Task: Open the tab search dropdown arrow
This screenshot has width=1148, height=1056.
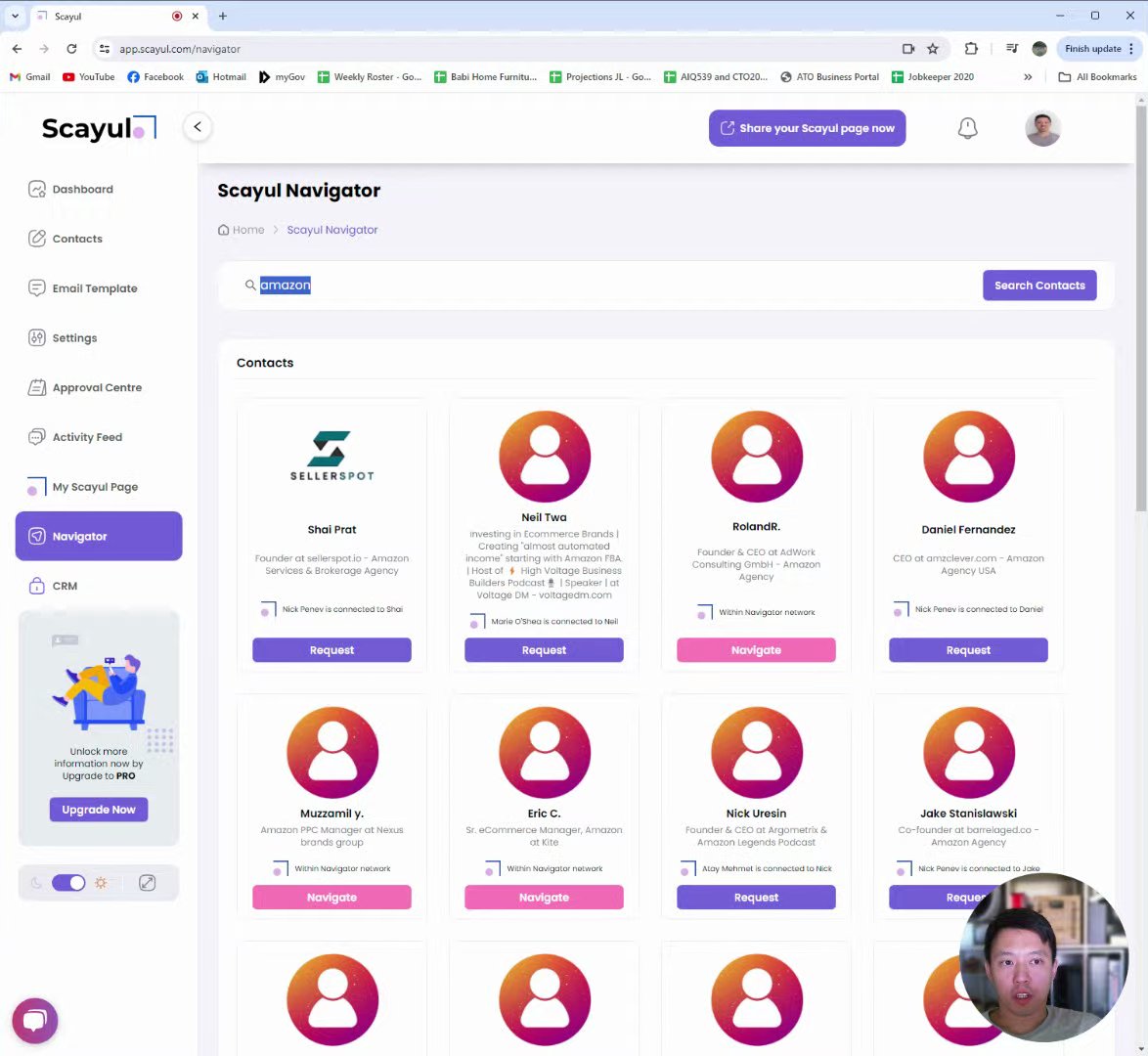Action: (x=15, y=16)
